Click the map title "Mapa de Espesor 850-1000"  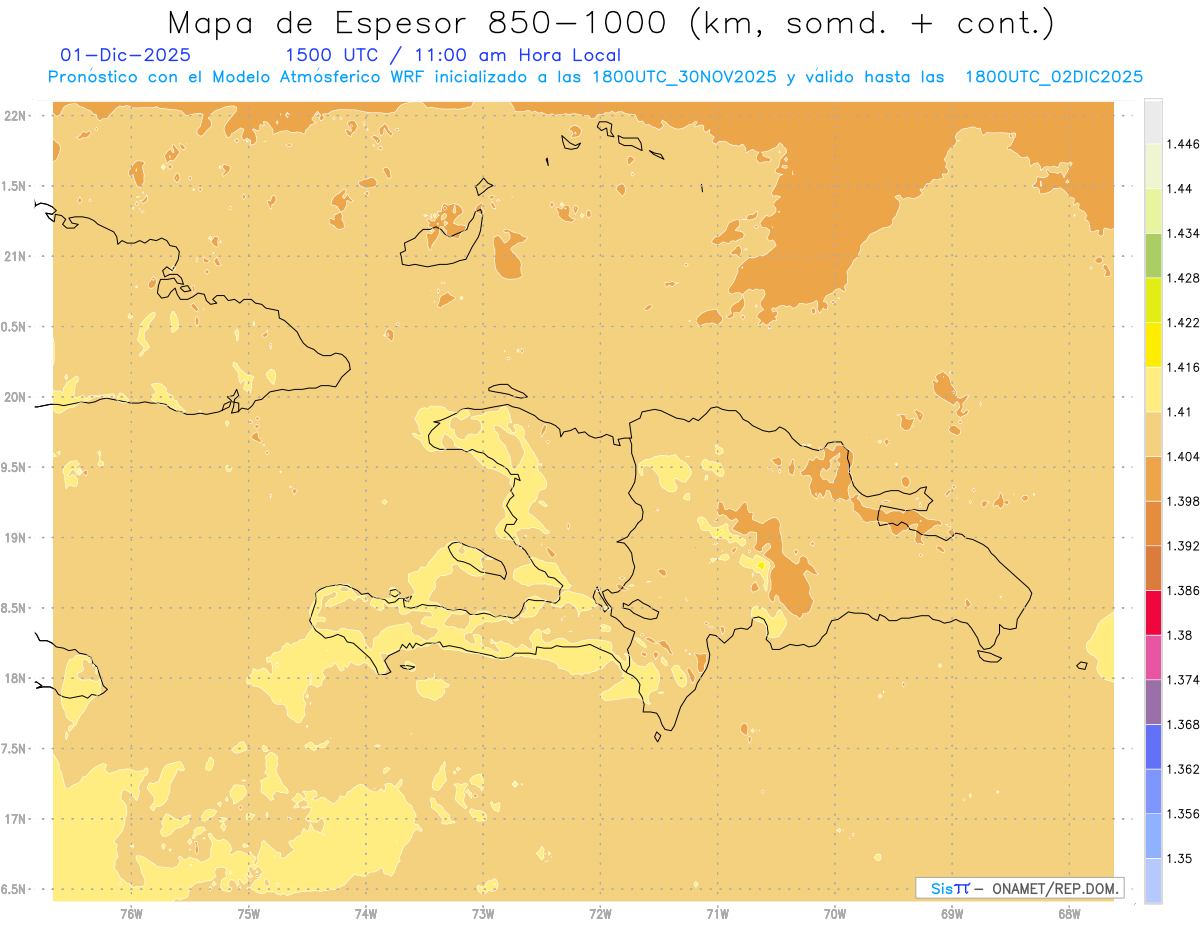(x=418, y=22)
